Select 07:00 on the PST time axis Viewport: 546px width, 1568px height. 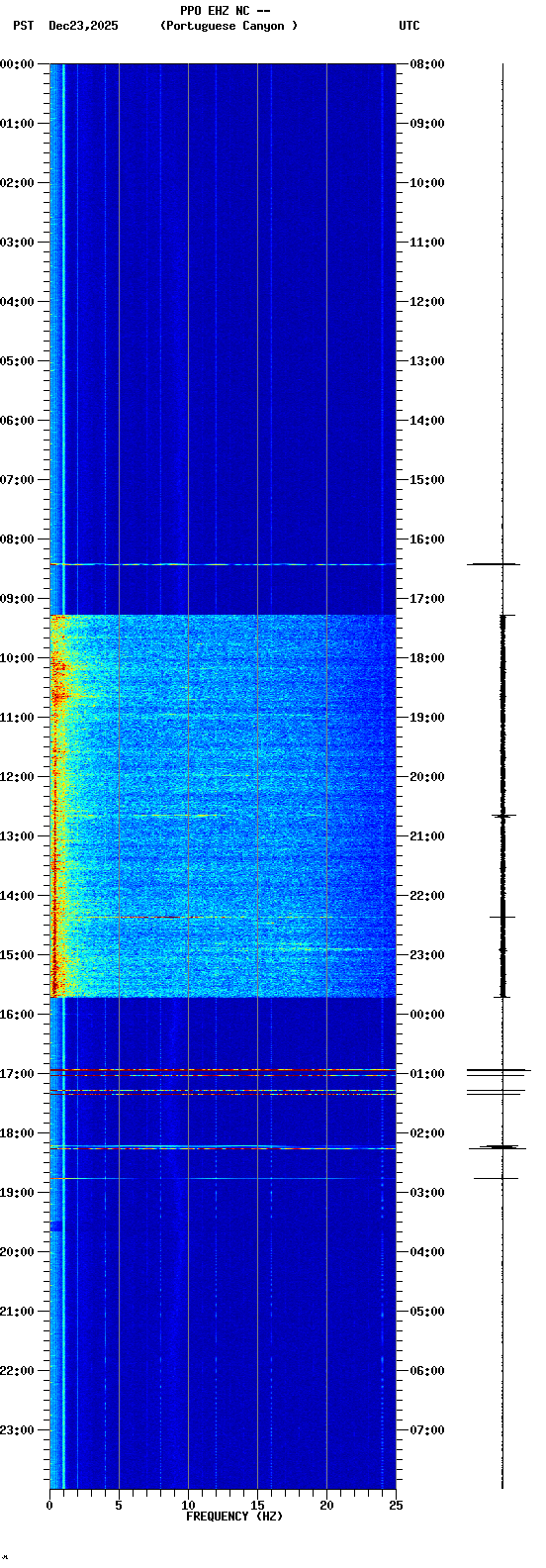[x=18, y=480]
